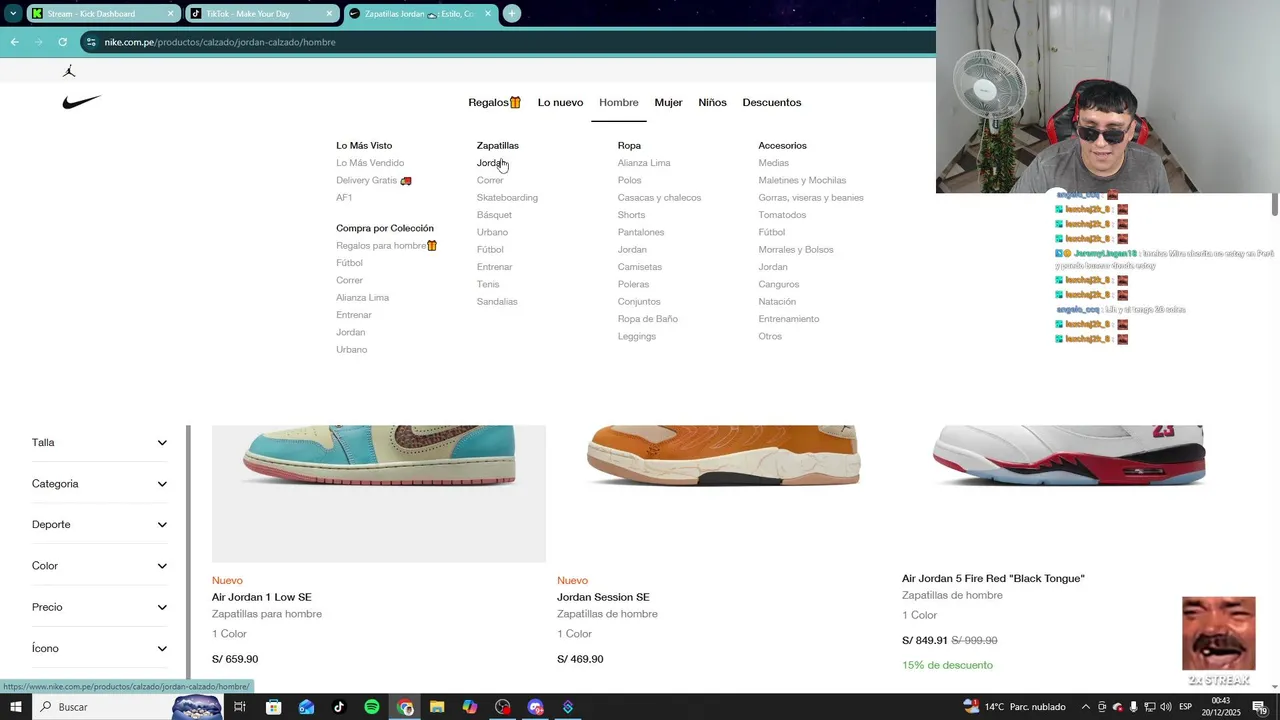Image resolution: width=1280 pixels, height=720 pixels.
Task: Open the Lo nuevo menu item
Action: coord(560,102)
